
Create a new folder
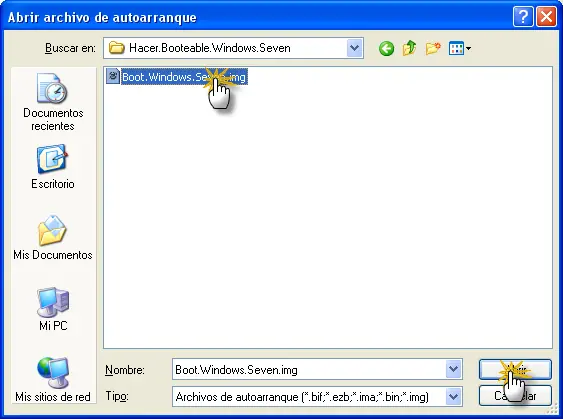[x=433, y=48]
